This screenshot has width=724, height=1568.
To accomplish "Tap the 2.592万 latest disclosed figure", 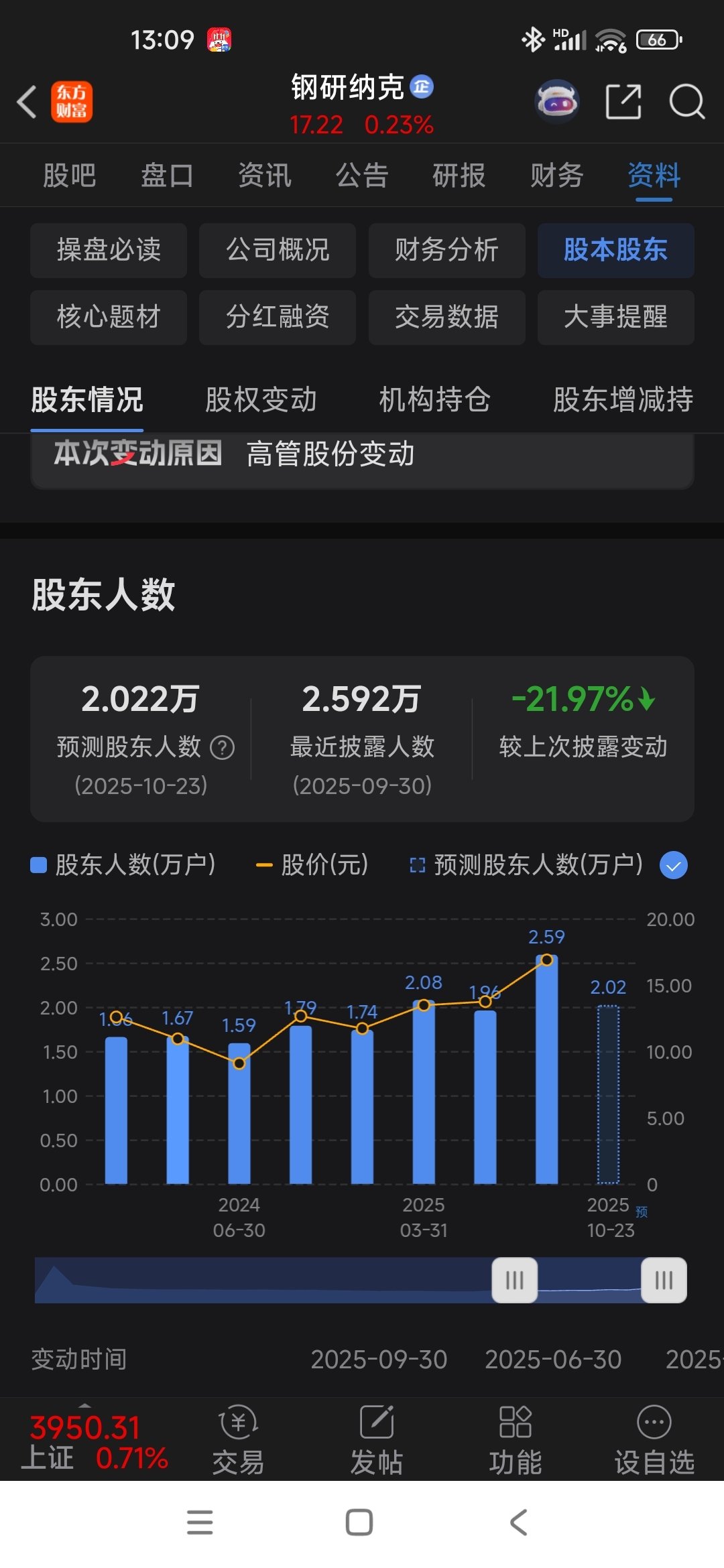I will [361, 699].
